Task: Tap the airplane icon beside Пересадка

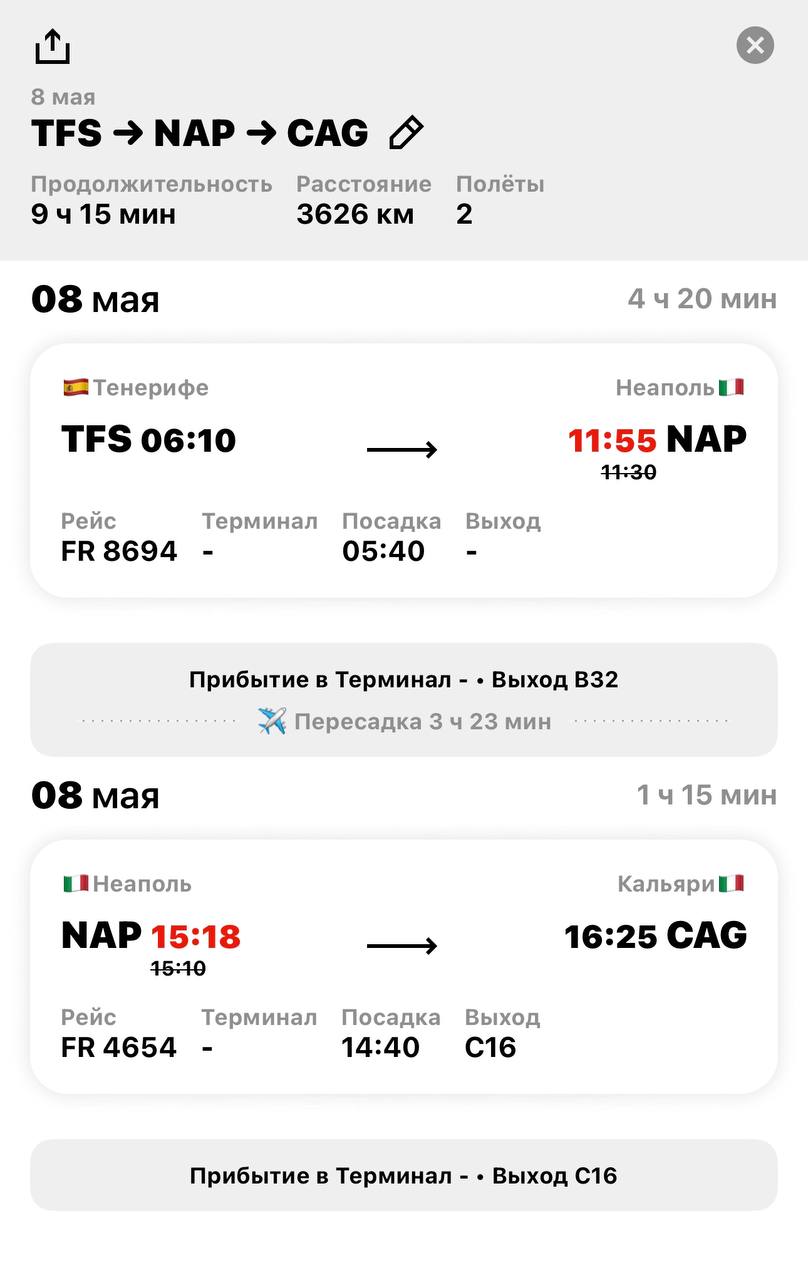Action: [272, 721]
